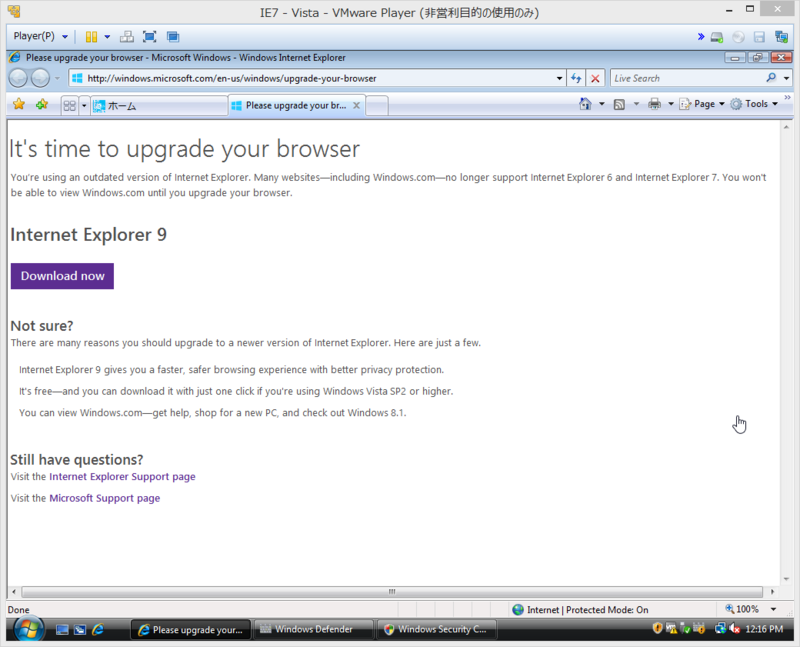Click the floppy drive device icon

759,37
